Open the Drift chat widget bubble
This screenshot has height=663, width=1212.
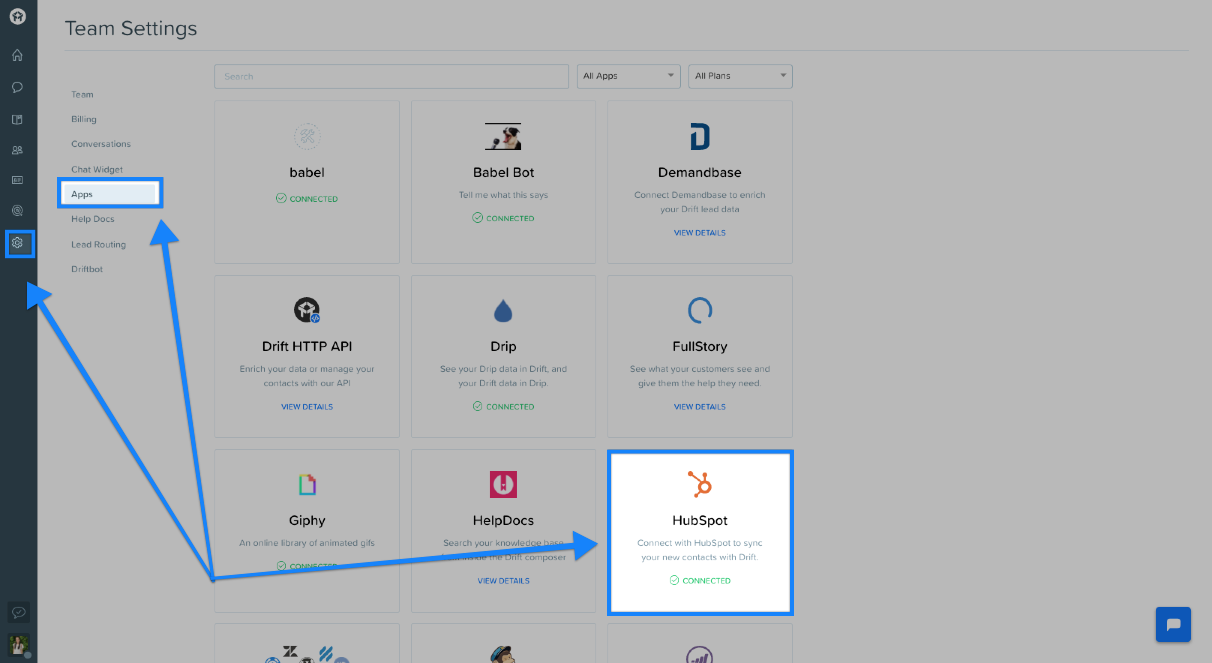(x=1173, y=624)
